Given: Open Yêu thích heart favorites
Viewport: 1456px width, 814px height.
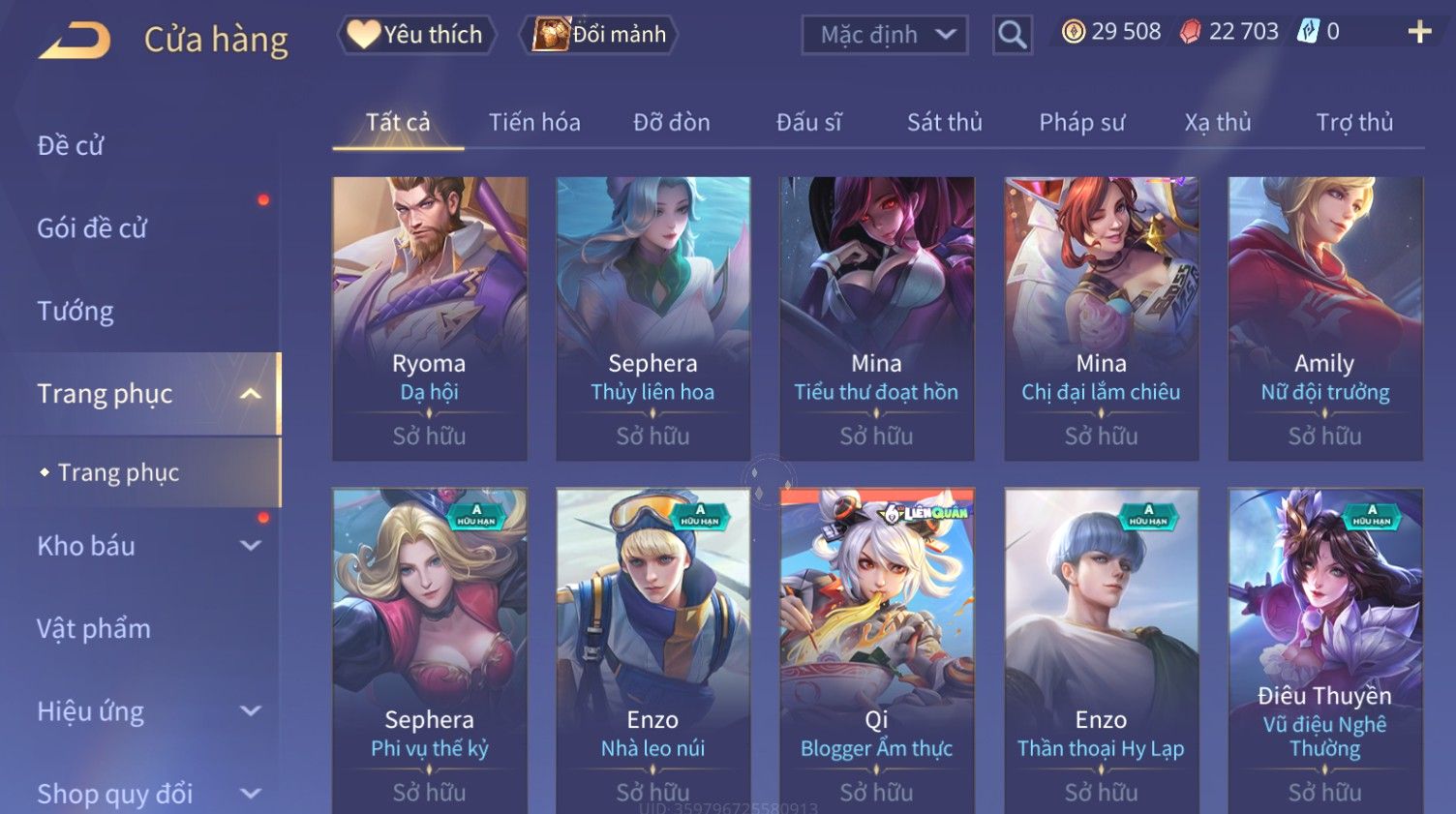Looking at the screenshot, I should 416,35.
